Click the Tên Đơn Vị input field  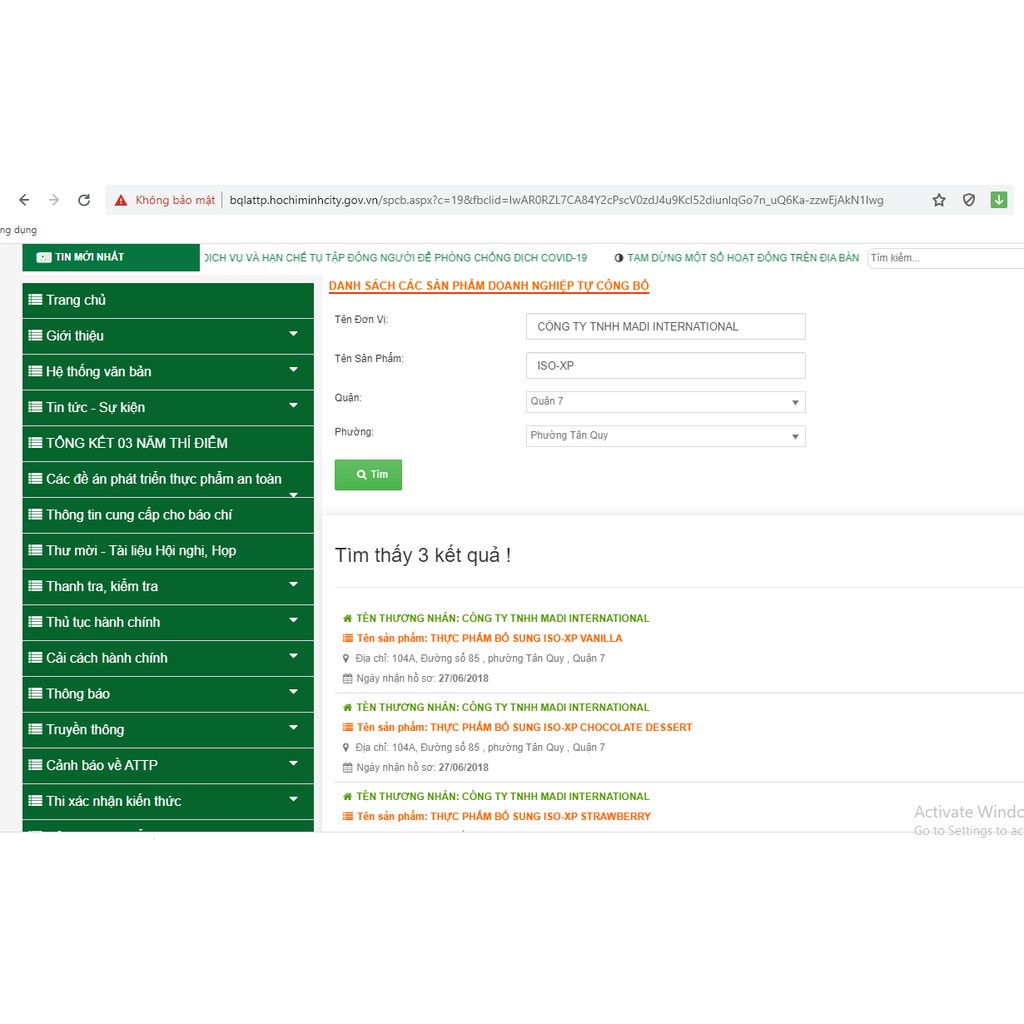[665, 327]
